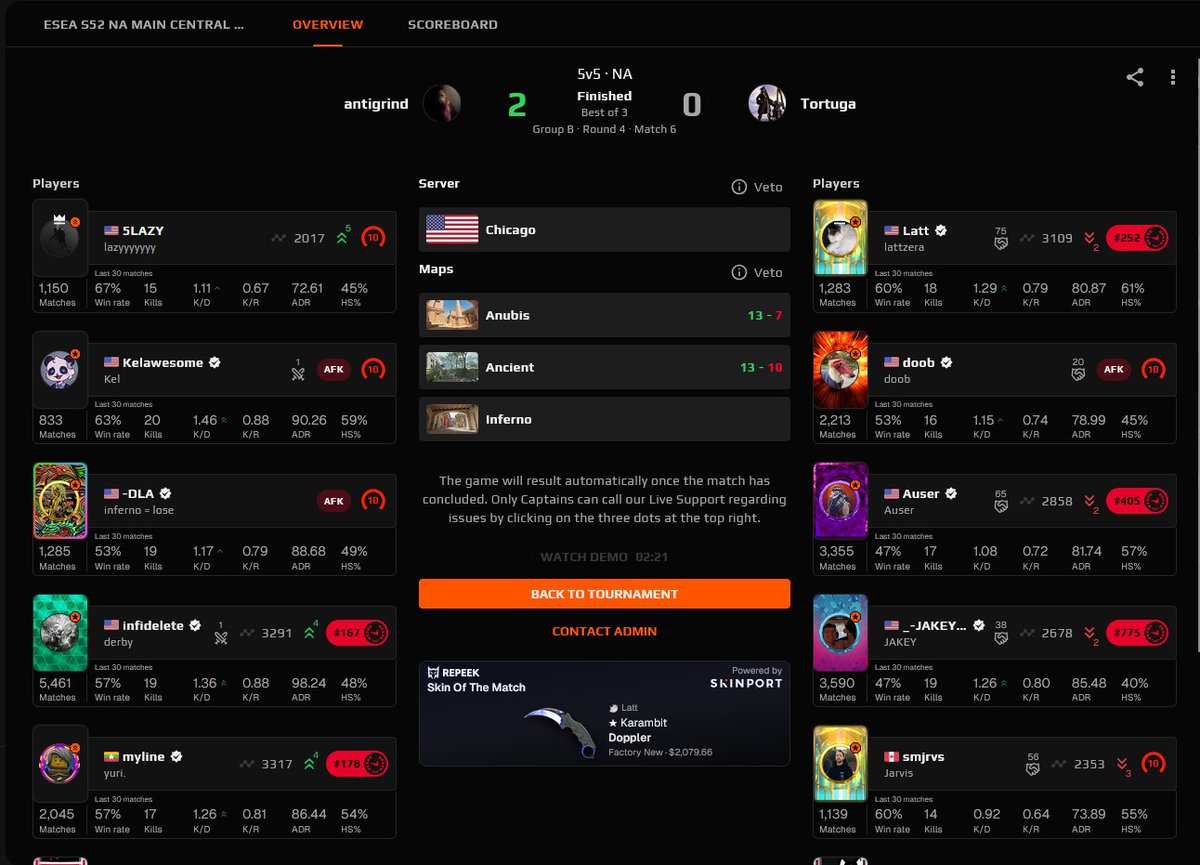Open myline's player profile card
The width and height of the screenshot is (1200, 865).
pyautogui.click(x=214, y=787)
